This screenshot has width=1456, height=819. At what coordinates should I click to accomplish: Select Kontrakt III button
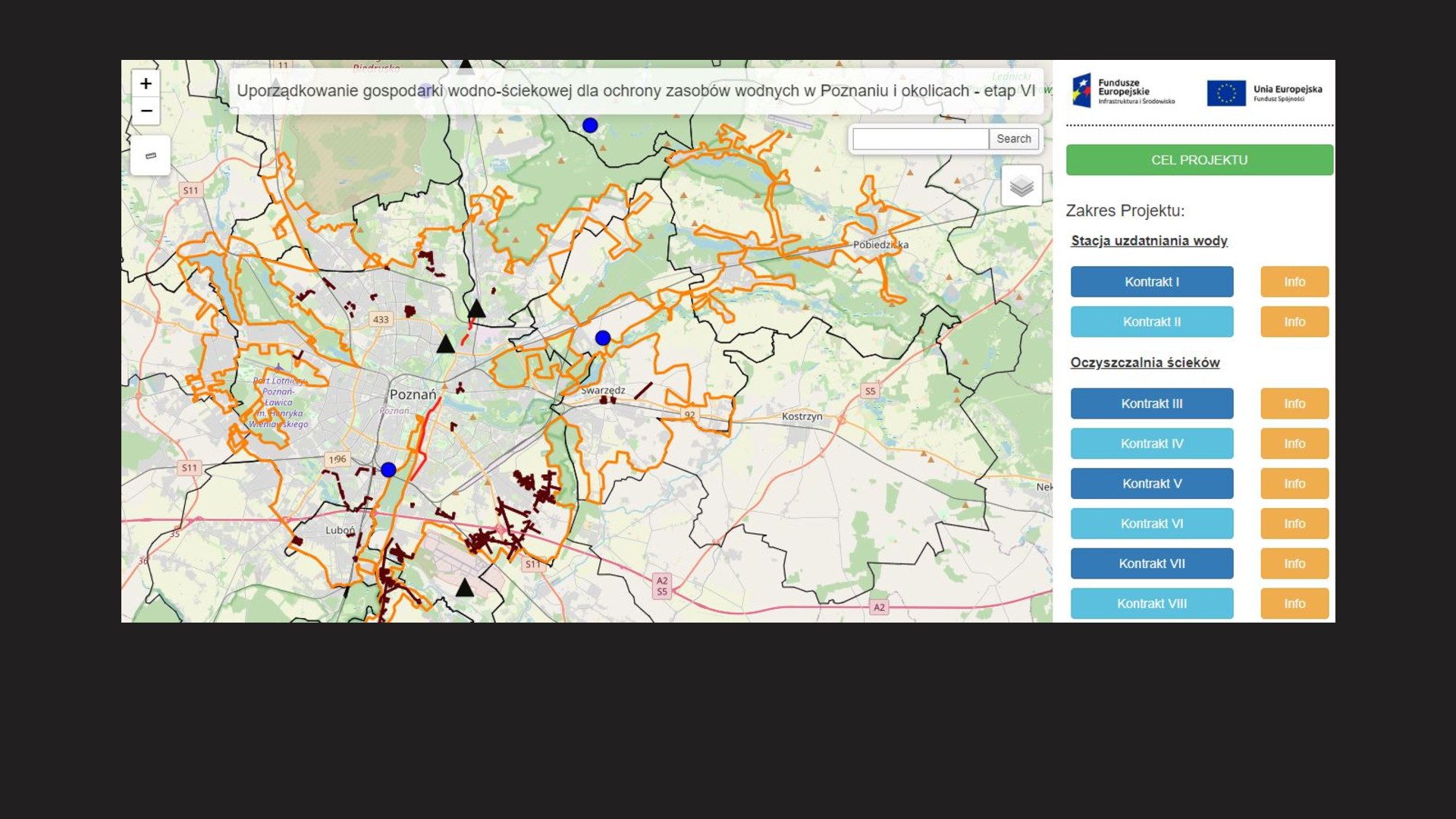click(x=1152, y=404)
